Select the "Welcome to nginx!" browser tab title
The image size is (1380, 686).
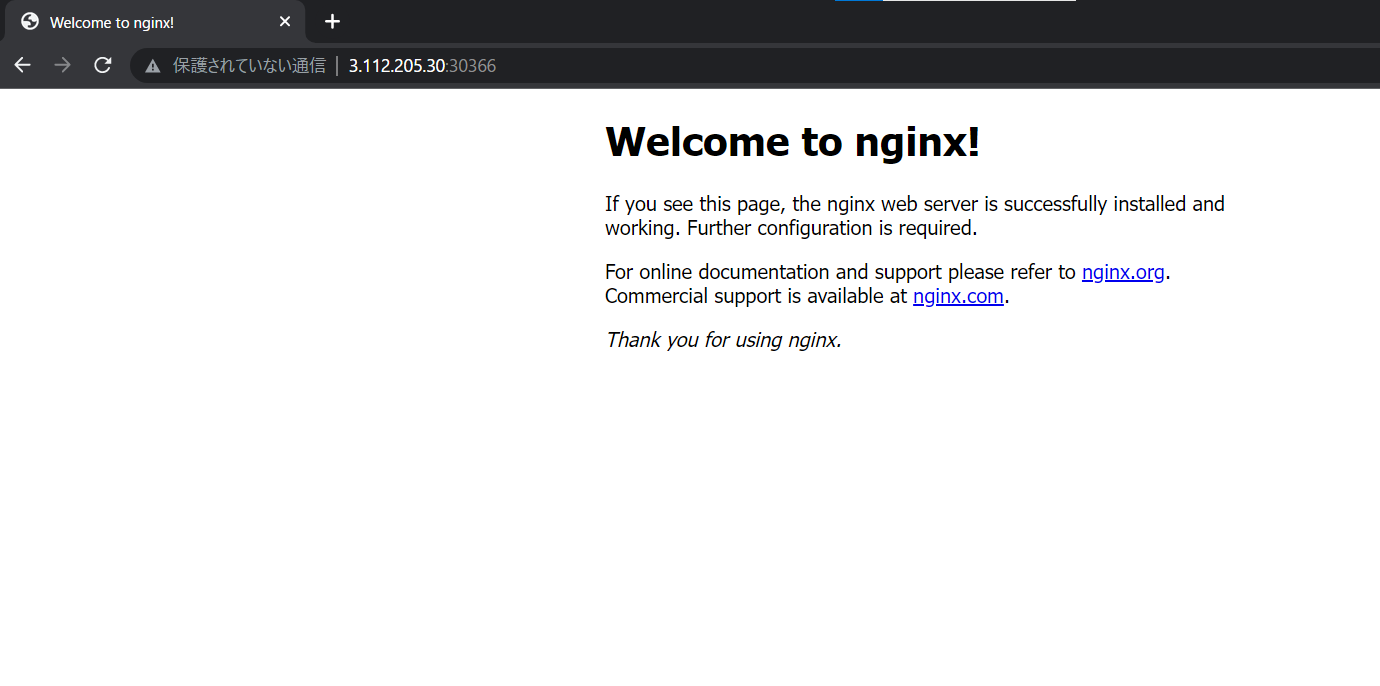coord(112,22)
